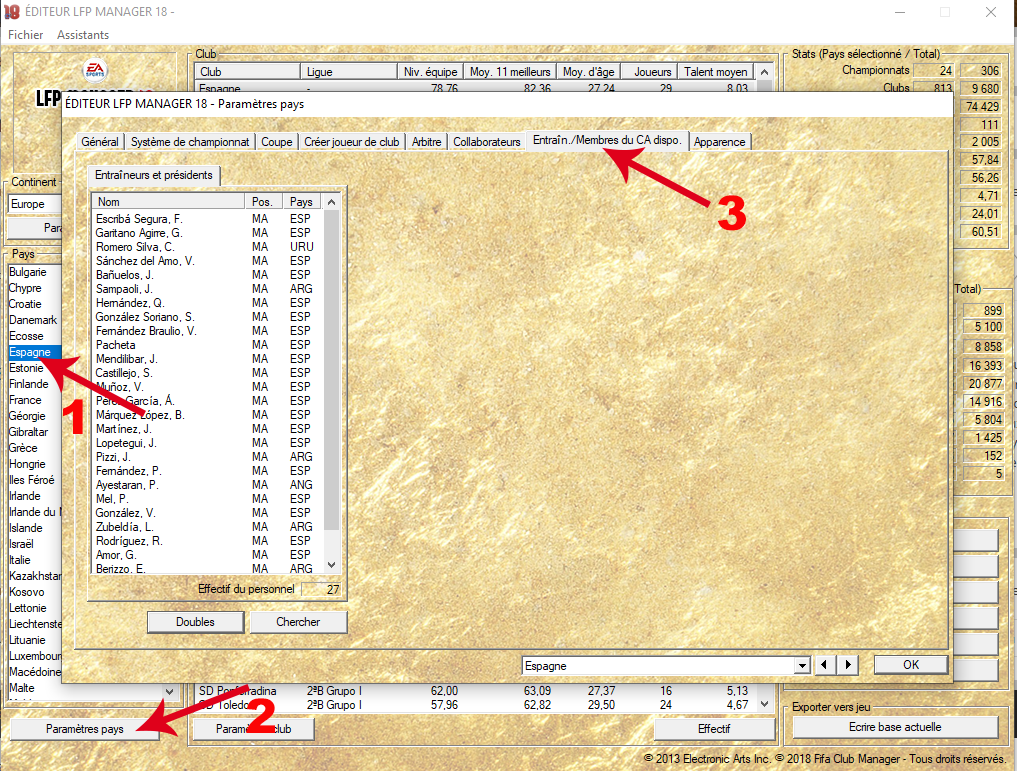This screenshot has width=1017, height=771.
Task: Click the coaches list vertical scrollbar track
Action: pos(331,383)
